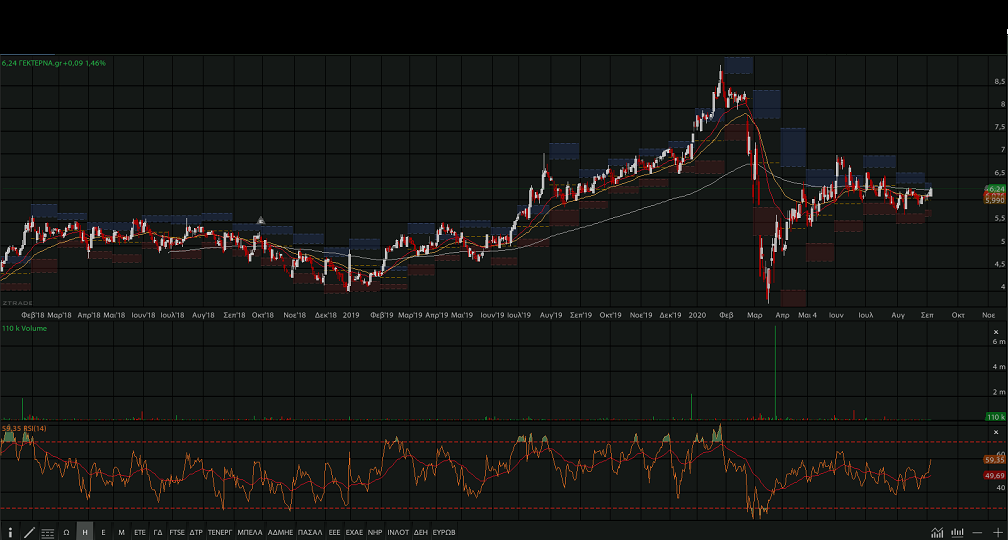Select the line drawing tool
Screen dimensions: 1008x540
tap(29, 532)
